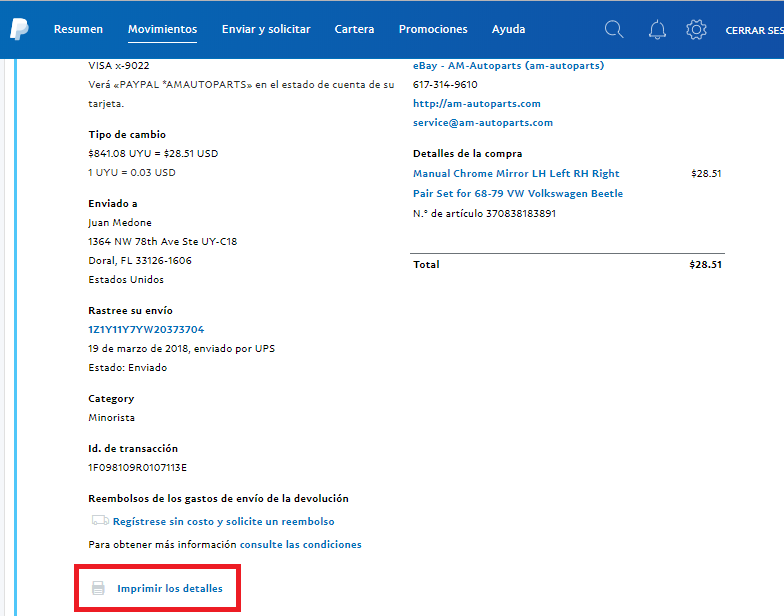Click the PayPal logo icon

(19, 29)
